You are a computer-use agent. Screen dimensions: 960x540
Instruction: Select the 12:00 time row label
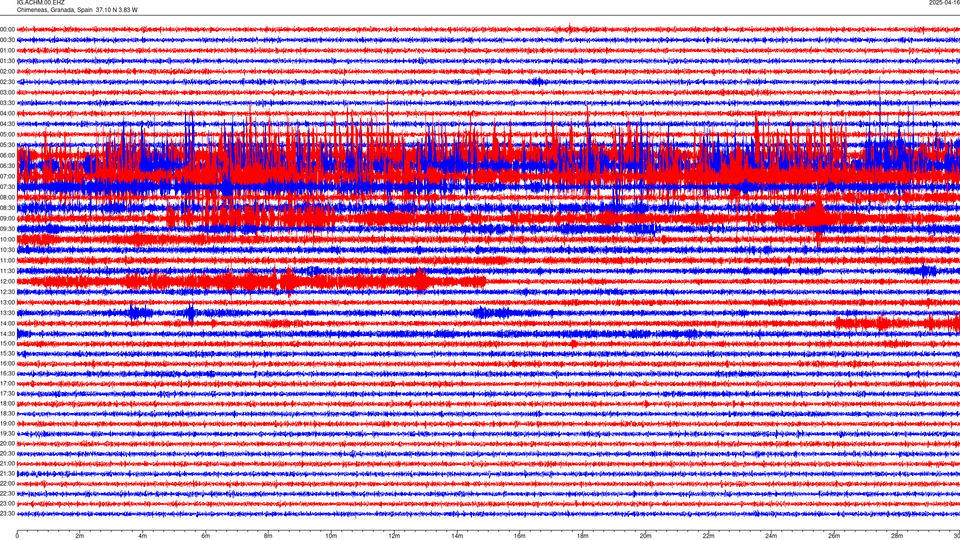pyautogui.click(x=7, y=282)
